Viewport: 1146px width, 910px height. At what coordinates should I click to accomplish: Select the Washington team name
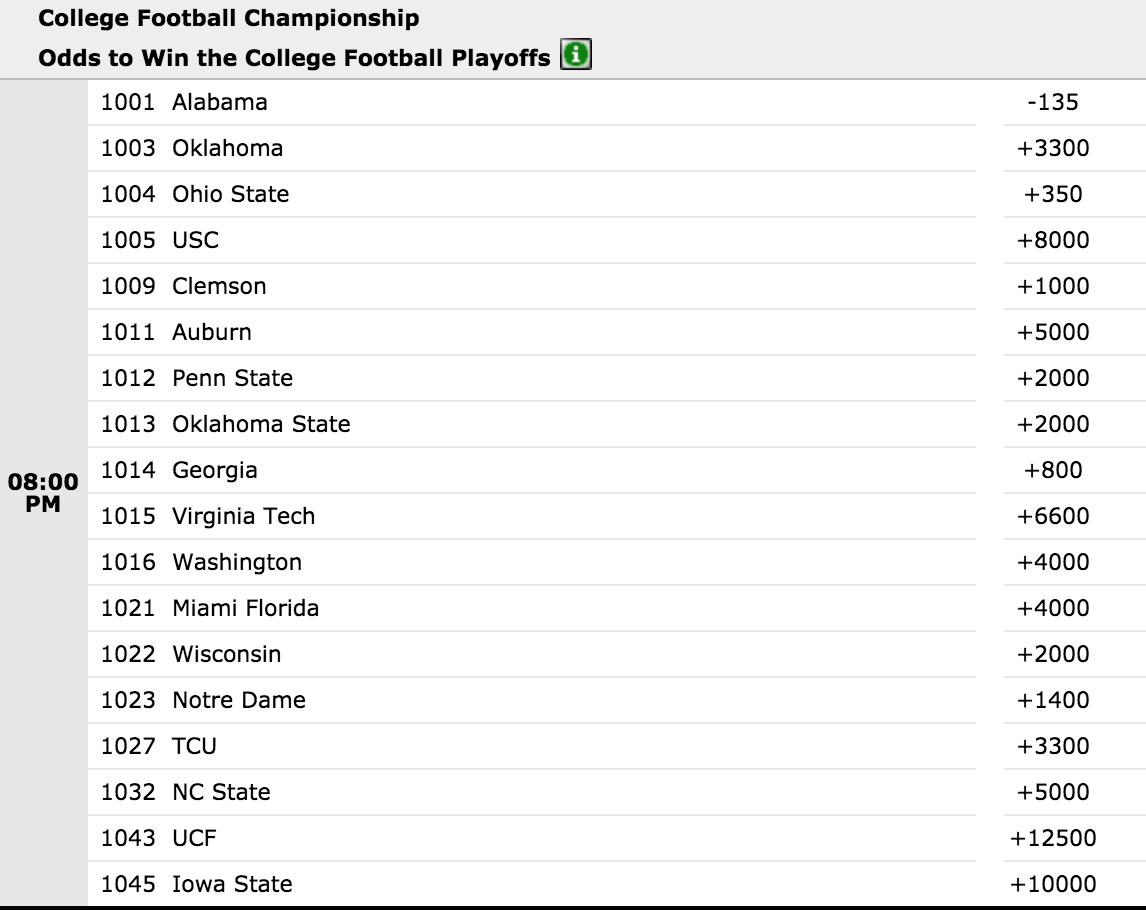tap(237, 562)
